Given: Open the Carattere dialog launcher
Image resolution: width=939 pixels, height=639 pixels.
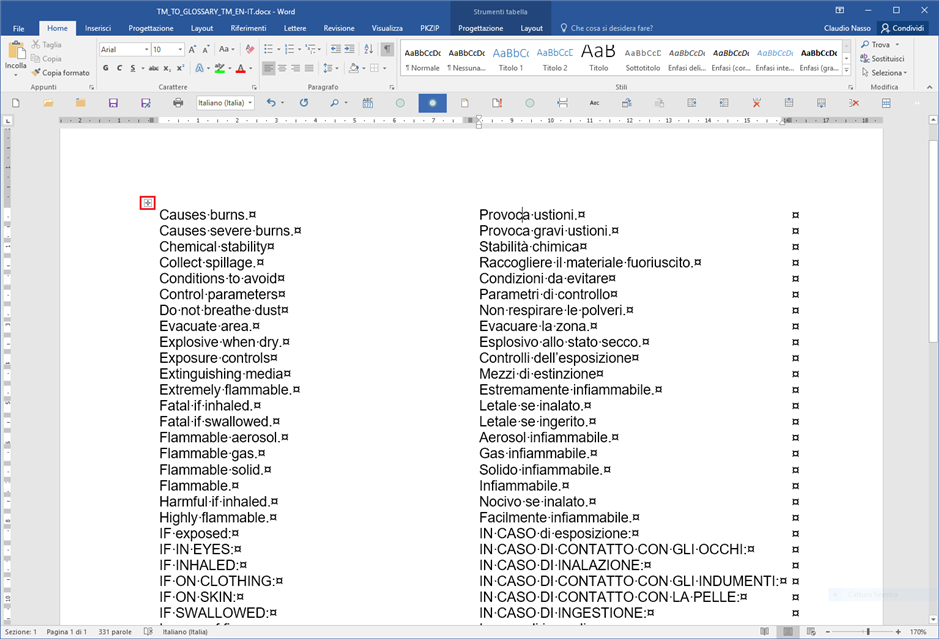Looking at the screenshot, I should click(254, 87).
